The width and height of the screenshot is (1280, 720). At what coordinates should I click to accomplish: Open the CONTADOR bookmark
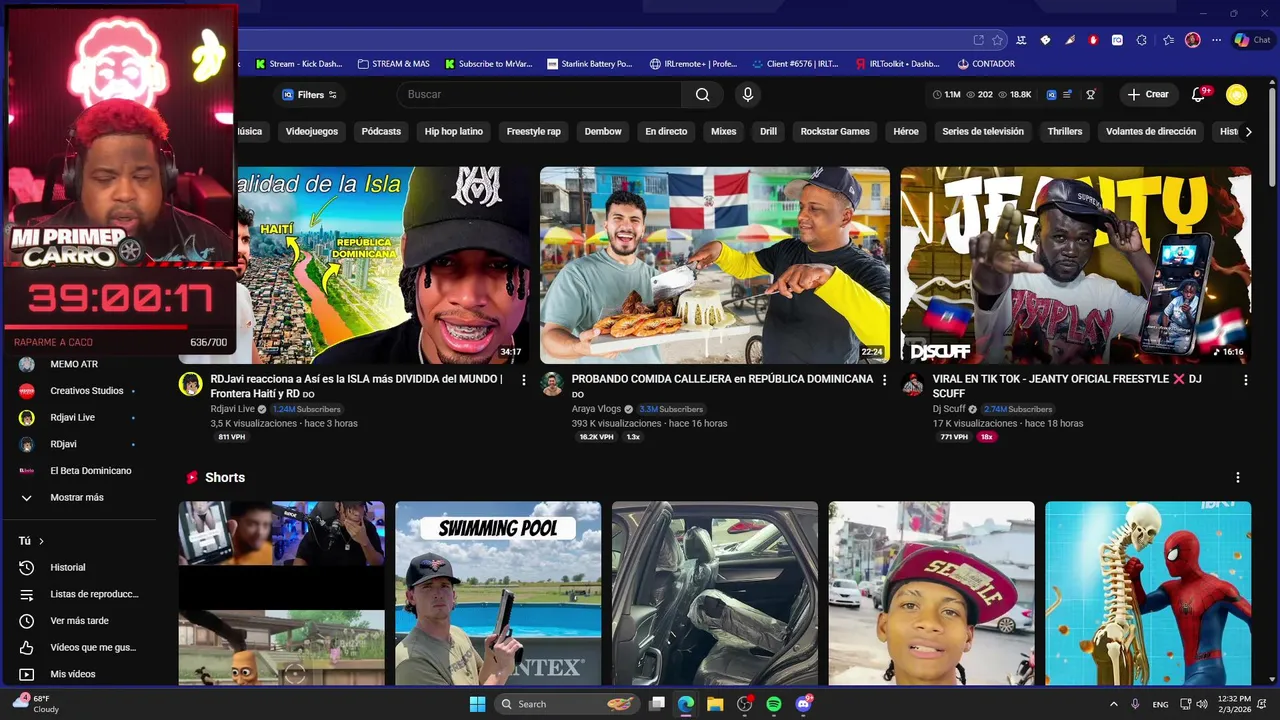point(986,63)
